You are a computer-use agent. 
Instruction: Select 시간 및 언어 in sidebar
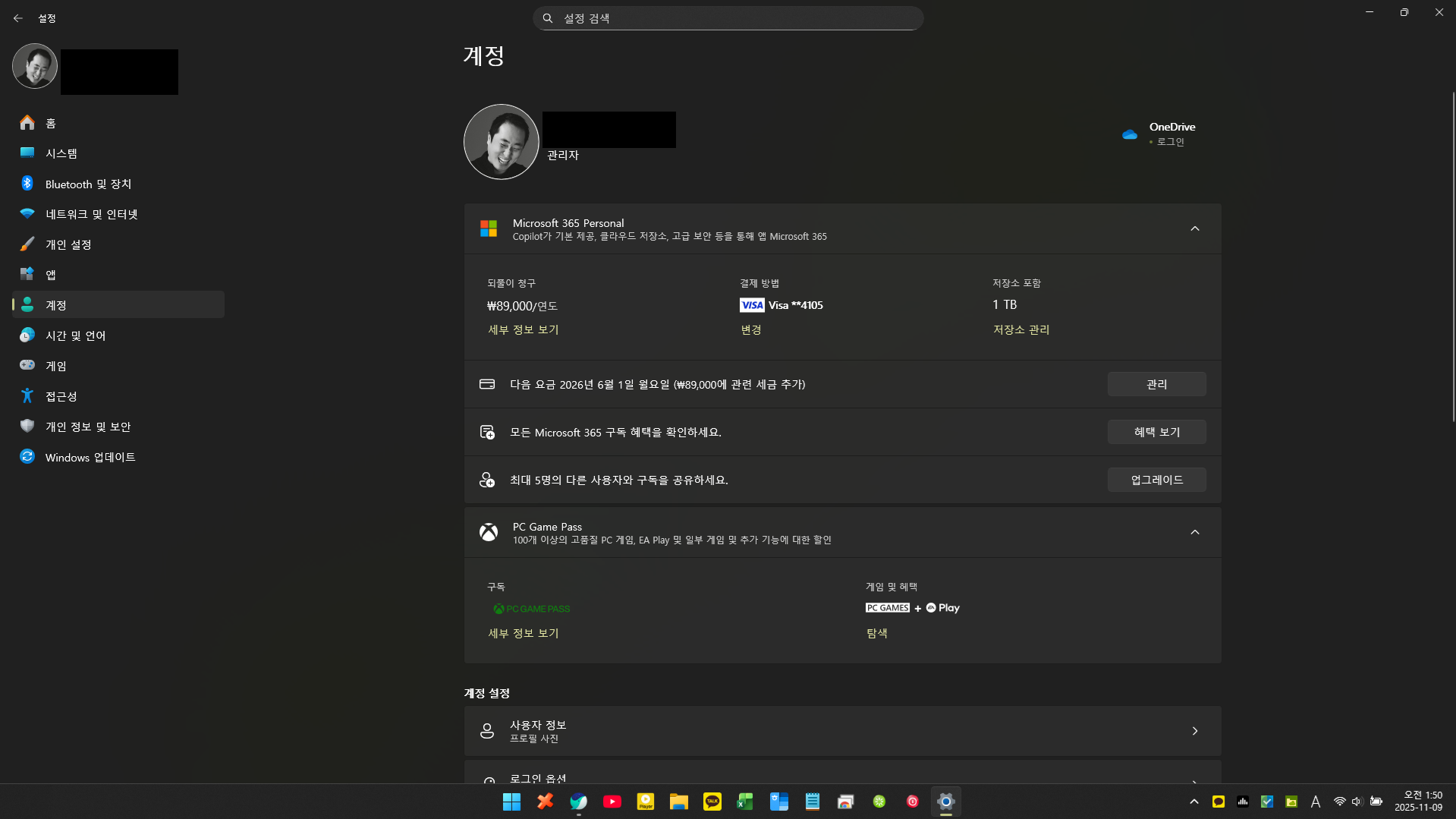click(75, 335)
